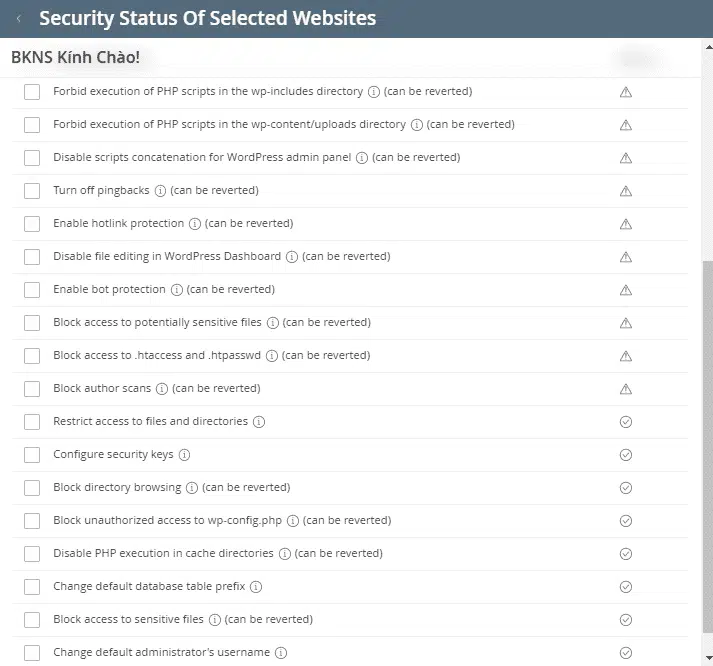Tick the Enable hotlink protection checkbox
This screenshot has height=666, width=713.
click(32, 224)
